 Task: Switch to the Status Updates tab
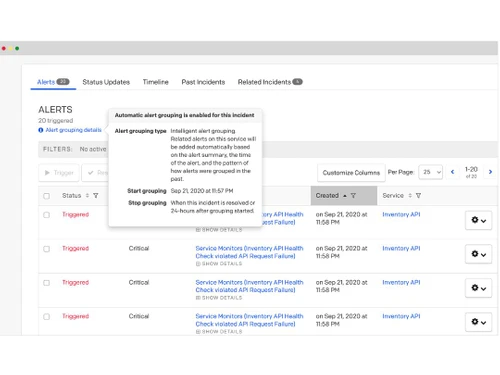[x=106, y=82]
